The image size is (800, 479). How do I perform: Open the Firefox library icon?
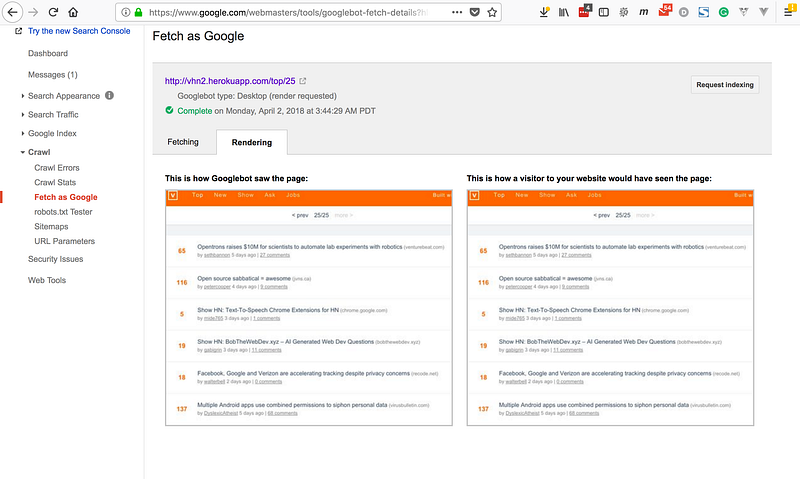click(564, 12)
